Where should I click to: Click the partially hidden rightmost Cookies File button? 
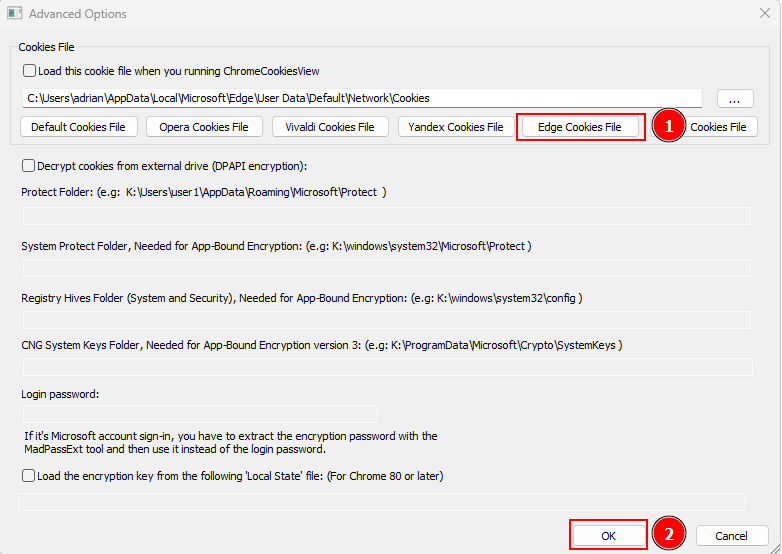point(718,127)
